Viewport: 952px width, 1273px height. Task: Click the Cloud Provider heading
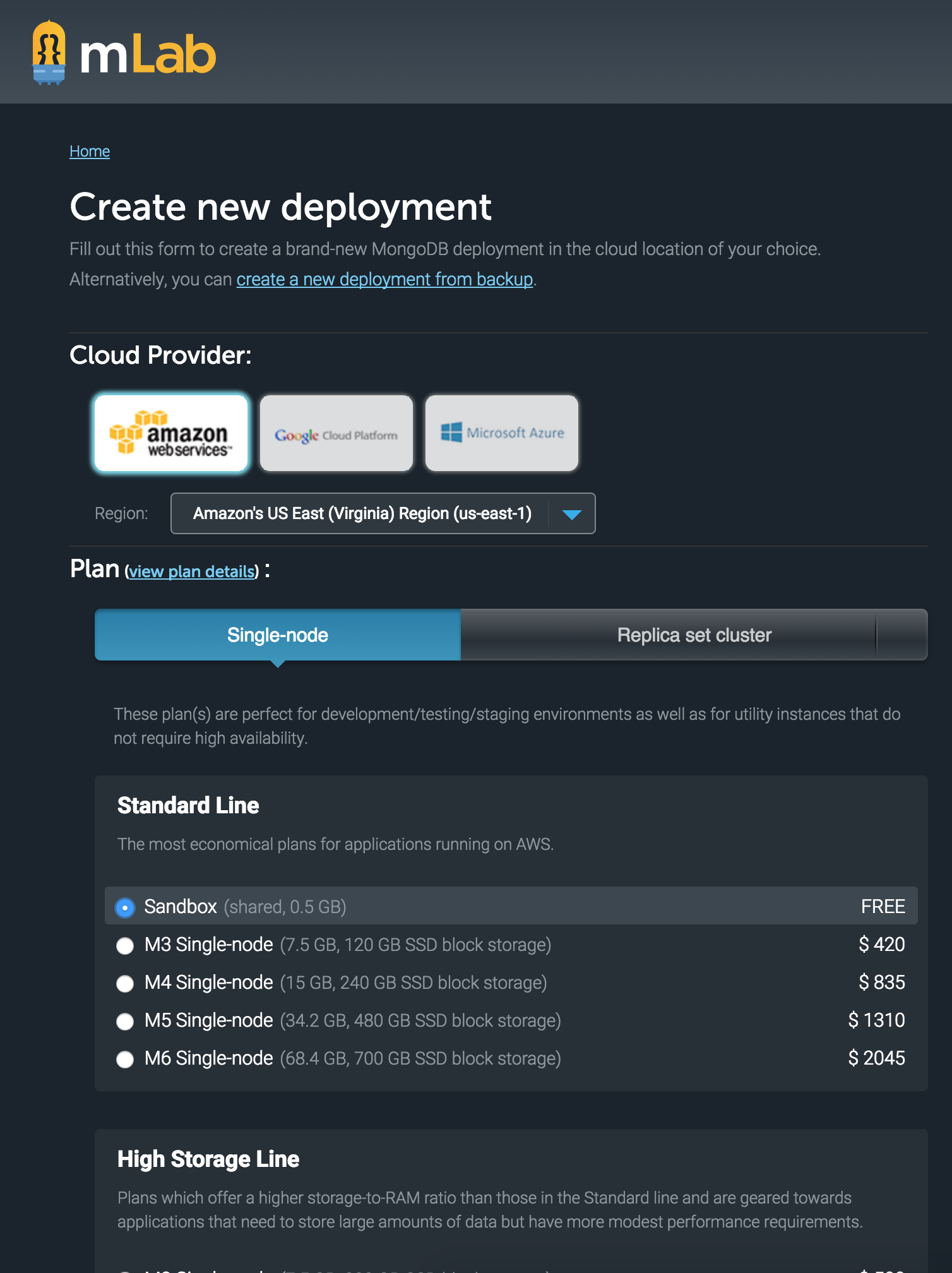(x=160, y=355)
